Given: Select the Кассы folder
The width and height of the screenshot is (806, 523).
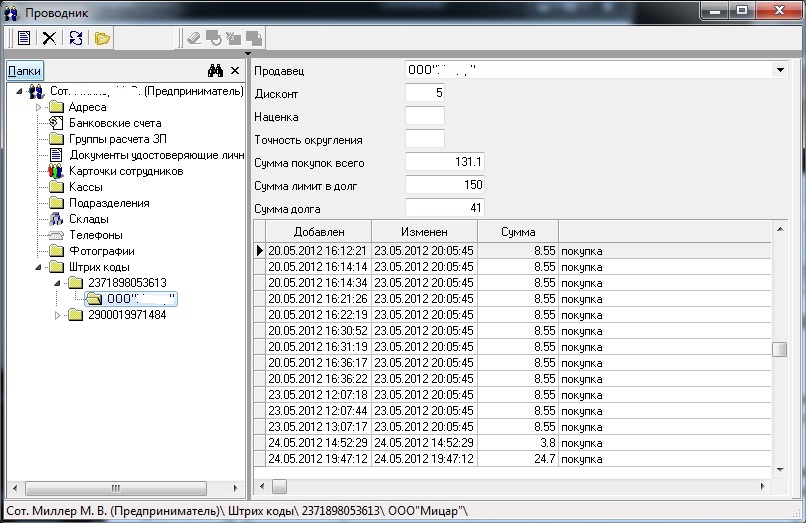Looking at the screenshot, I should click(x=85, y=187).
